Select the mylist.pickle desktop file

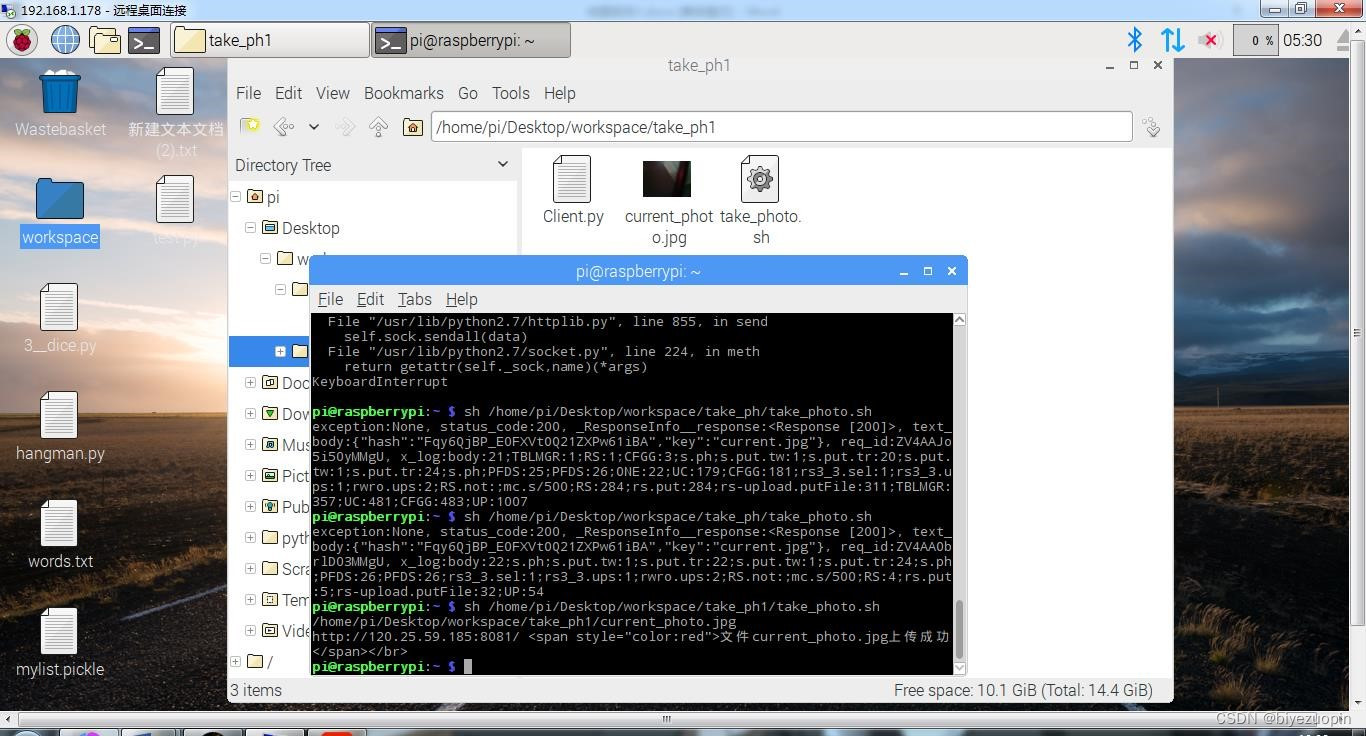tap(60, 643)
